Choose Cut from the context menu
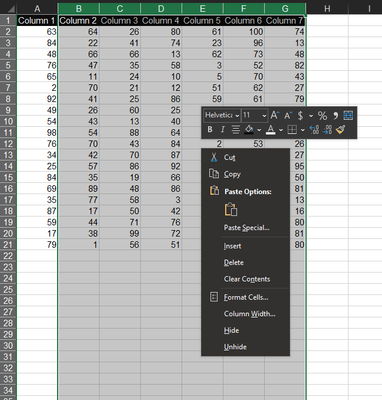The height and width of the screenshot is (400, 382). [x=245, y=157]
